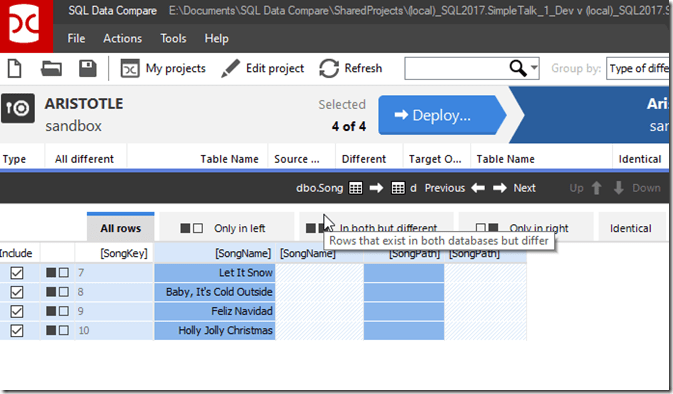Click the only-in-left icon for row 8
Image resolution: width=673 pixels, height=394 pixels.
click(58, 292)
